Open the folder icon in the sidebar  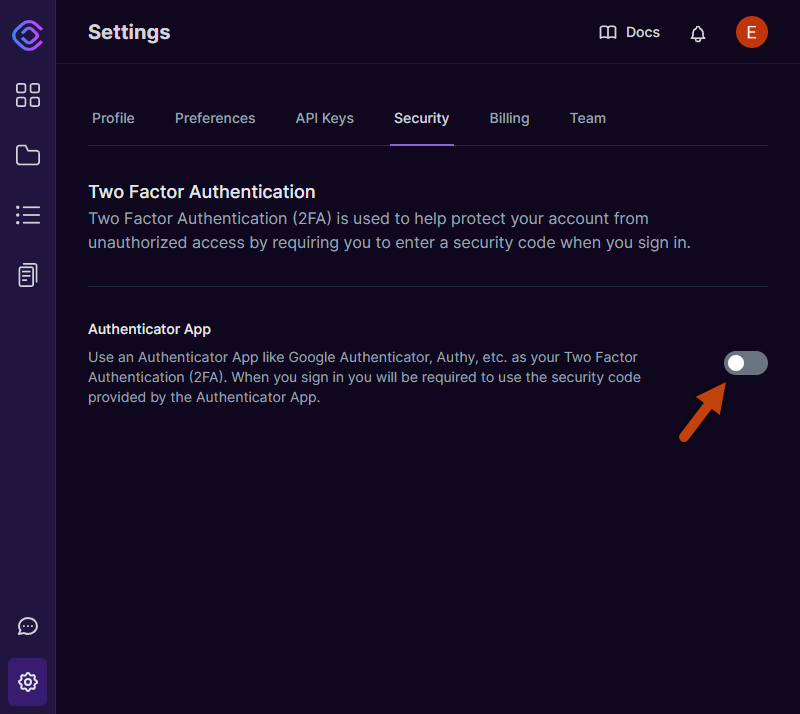[x=28, y=155]
